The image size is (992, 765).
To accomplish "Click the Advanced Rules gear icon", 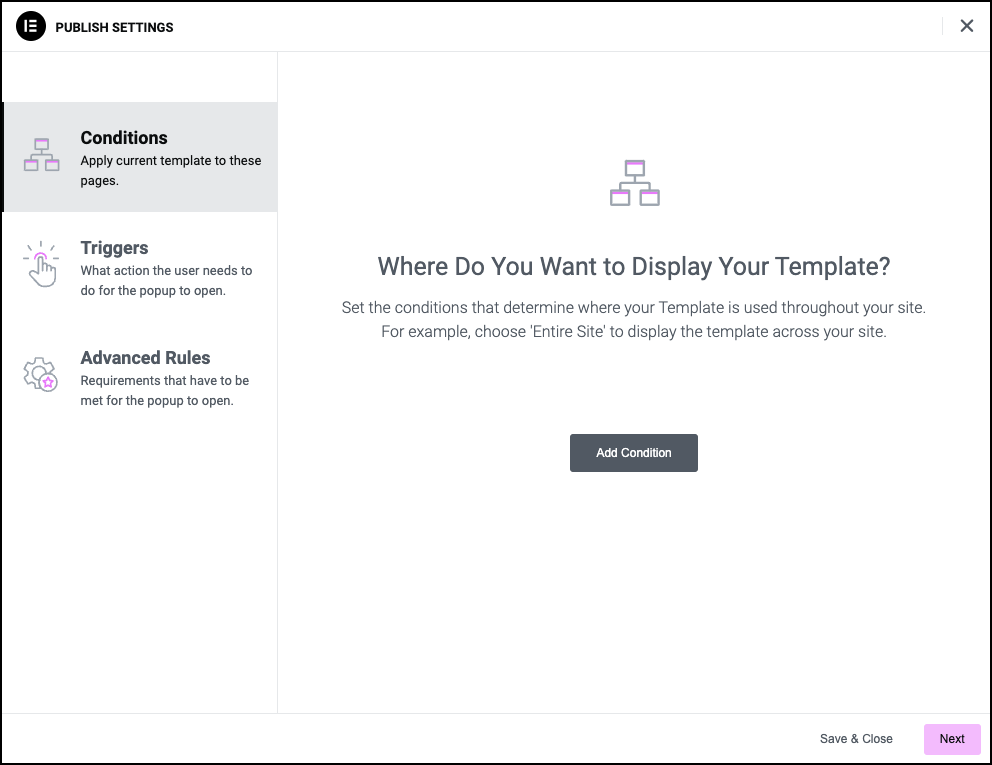I will (40, 375).
